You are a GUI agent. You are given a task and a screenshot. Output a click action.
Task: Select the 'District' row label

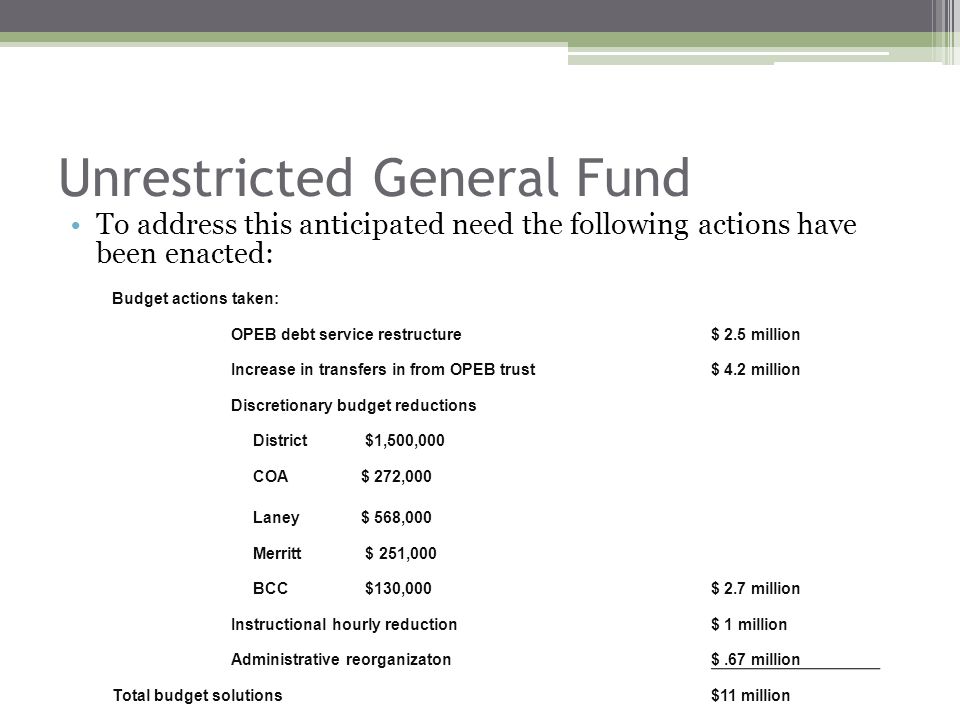tap(280, 440)
